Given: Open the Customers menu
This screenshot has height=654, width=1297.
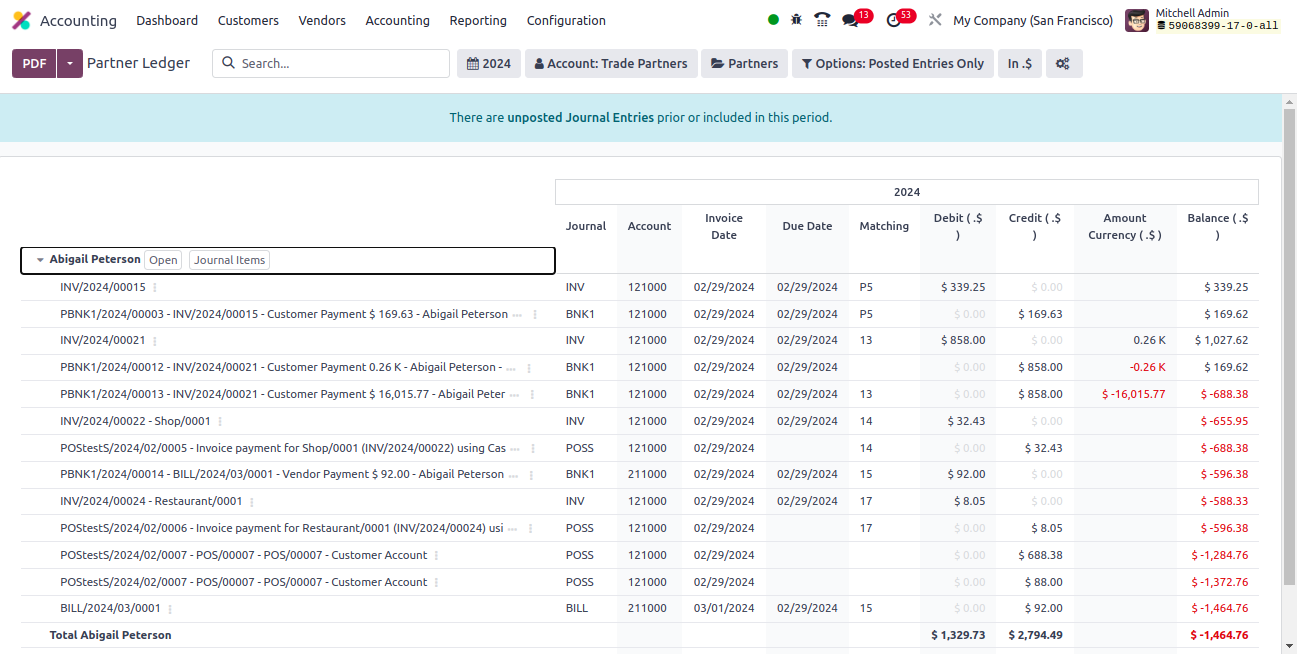Looking at the screenshot, I should point(248,20).
